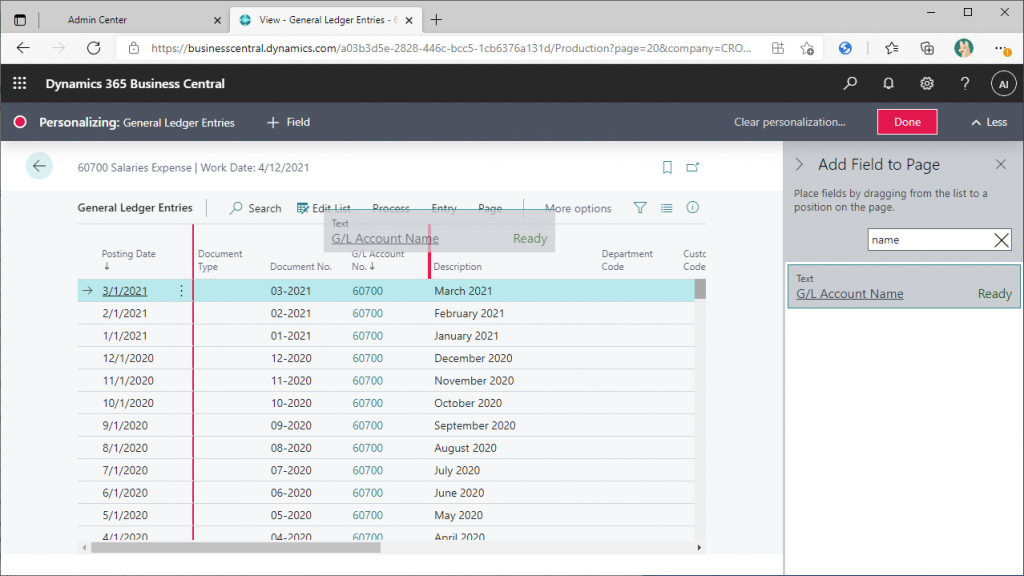Open browser favorites star list
The image size is (1024, 576).
coord(891,48)
